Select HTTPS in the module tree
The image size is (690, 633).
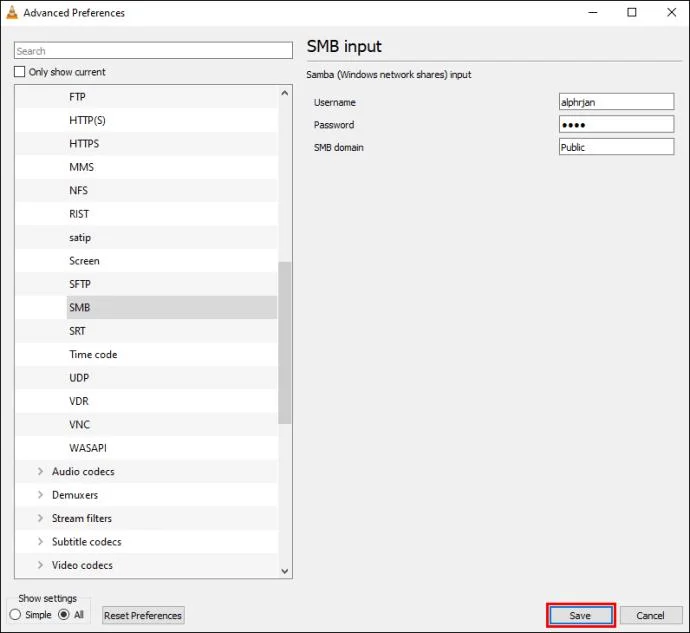(x=84, y=144)
